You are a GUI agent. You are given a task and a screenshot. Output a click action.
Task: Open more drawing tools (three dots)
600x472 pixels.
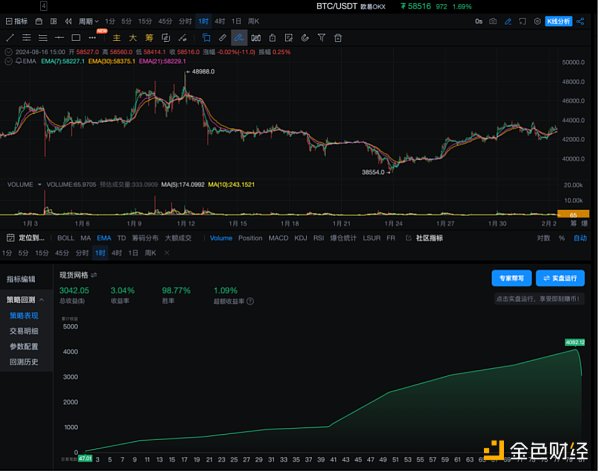click(x=94, y=37)
